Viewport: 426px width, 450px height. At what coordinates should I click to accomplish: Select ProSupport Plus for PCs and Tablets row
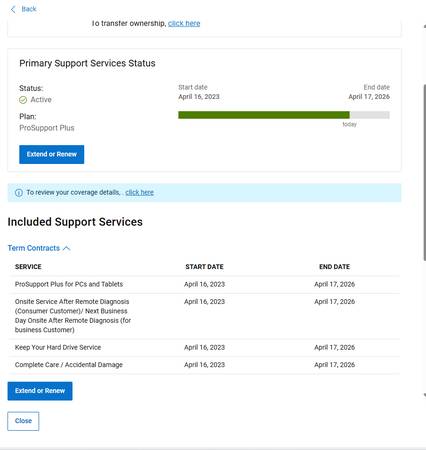[x=204, y=284]
